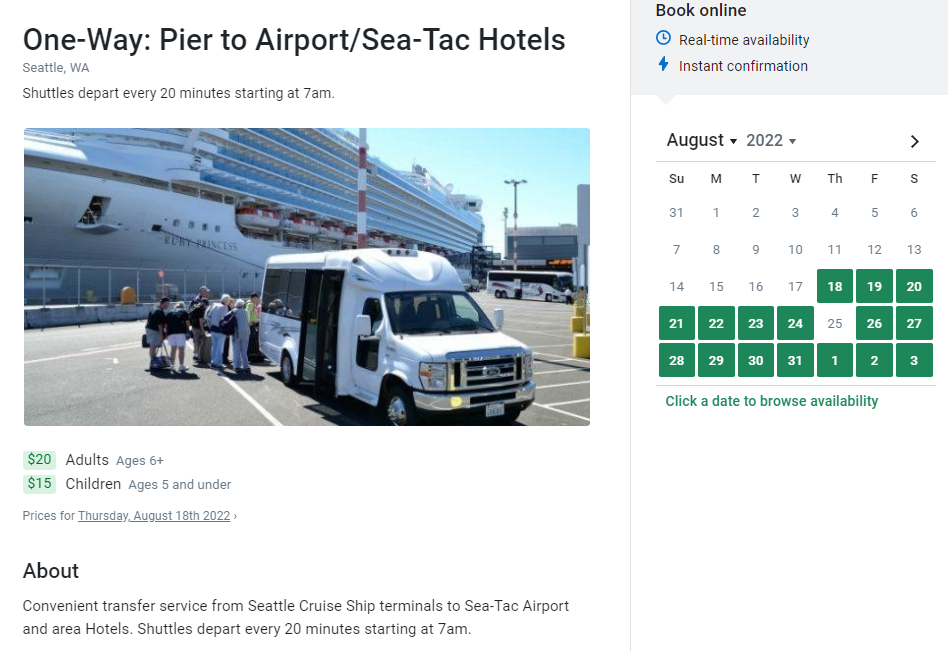
Task: Click 'Click a date to browse availability'
Action: click(771, 401)
